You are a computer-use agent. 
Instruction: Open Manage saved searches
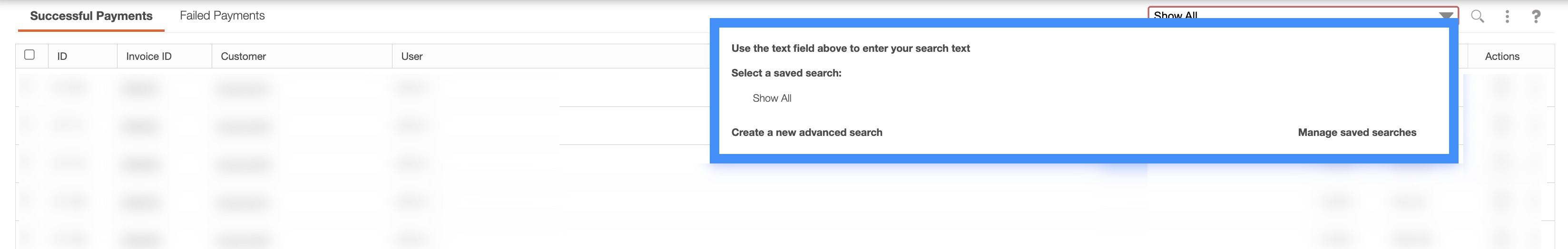1356,133
